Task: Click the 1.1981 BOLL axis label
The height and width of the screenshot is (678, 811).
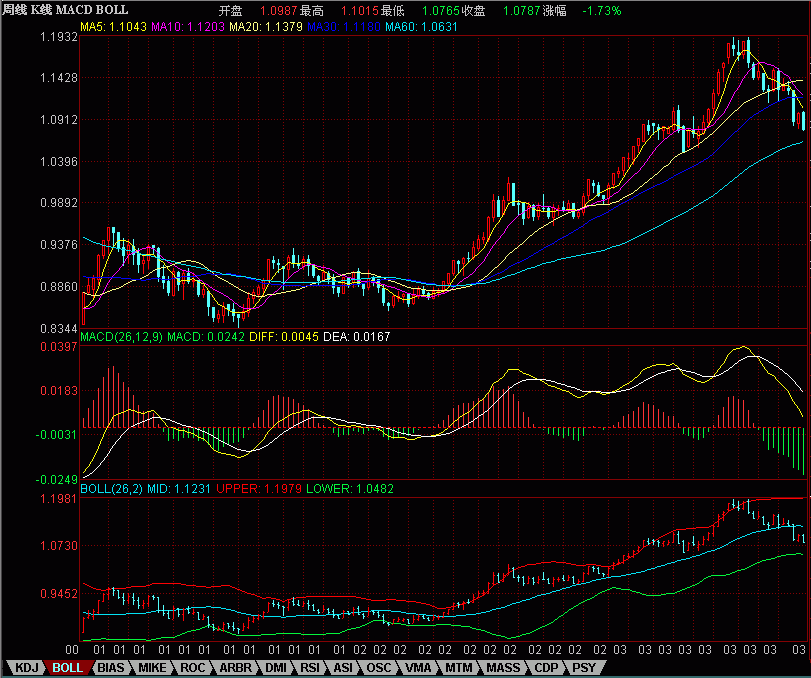Action: pos(59,499)
